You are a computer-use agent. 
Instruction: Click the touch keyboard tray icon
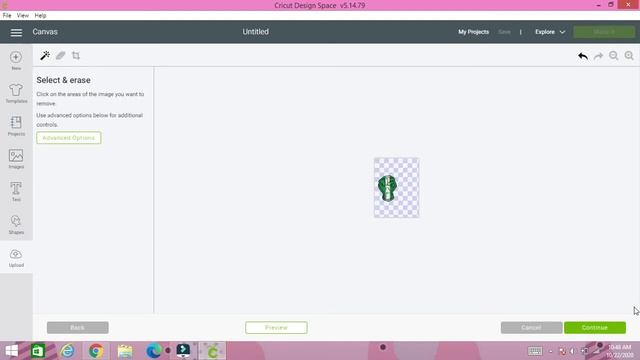535,351
